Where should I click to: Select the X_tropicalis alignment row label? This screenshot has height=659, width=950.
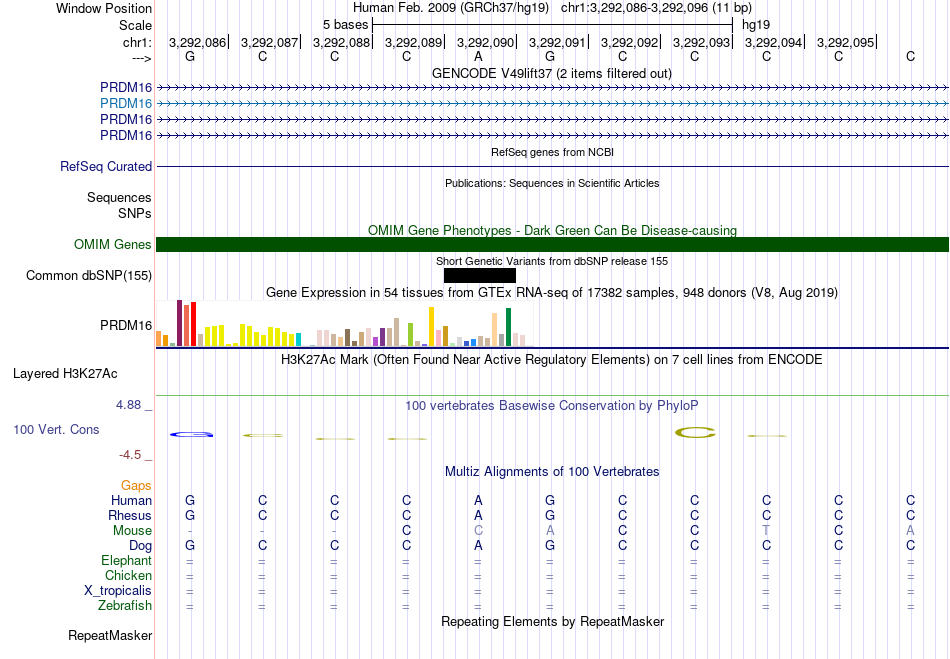pos(118,591)
